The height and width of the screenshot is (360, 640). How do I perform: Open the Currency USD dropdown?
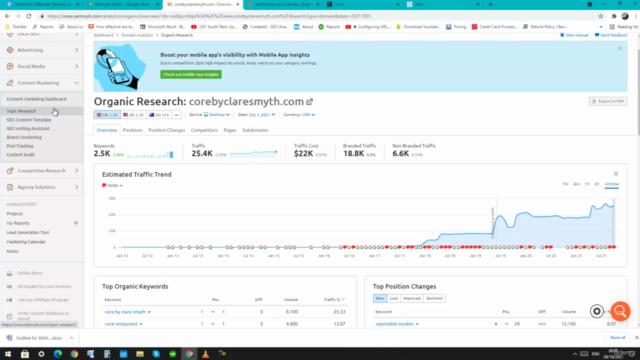point(309,115)
